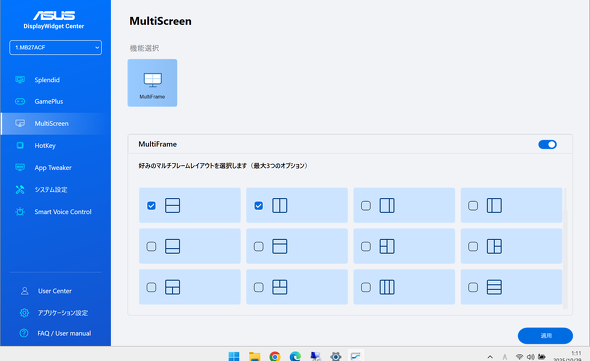The height and width of the screenshot is (361, 590).
Task: Uncheck the top-bottom split layout checkbox
Action: tap(151, 206)
